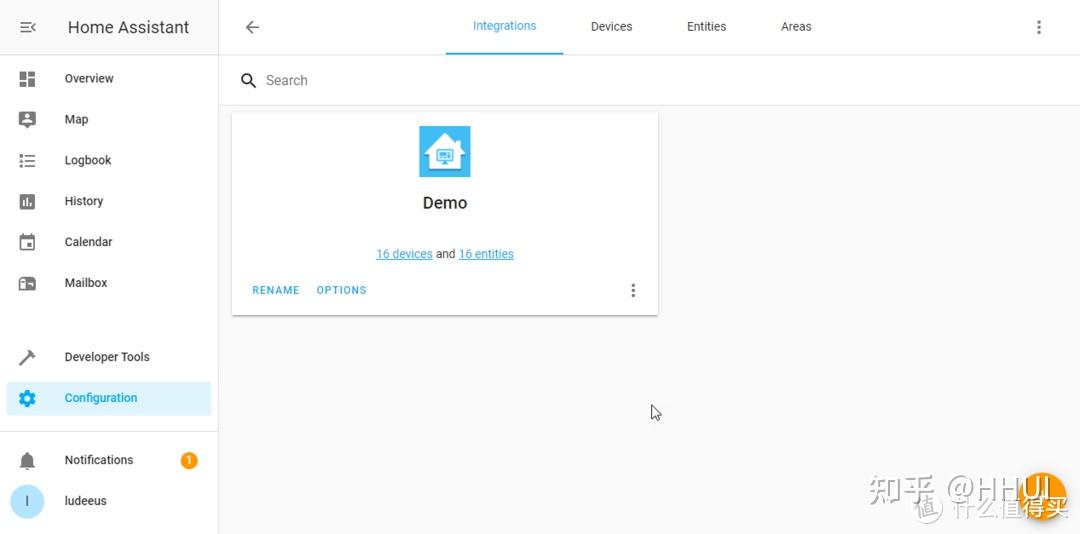Click the Developer Tools hammer icon
The image size is (1080, 534).
click(x=27, y=357)
